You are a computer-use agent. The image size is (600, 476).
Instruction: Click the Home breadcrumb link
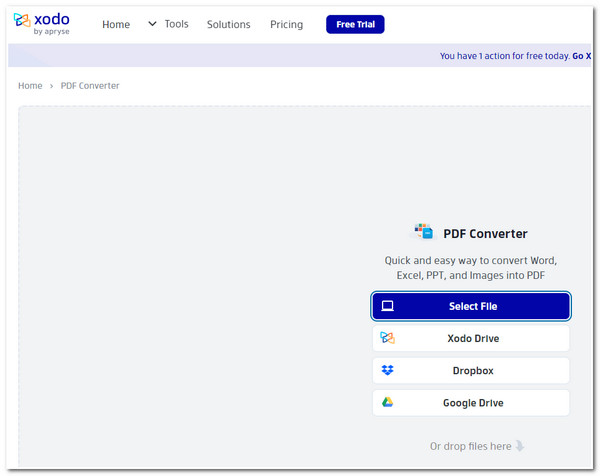pos(30,85)
